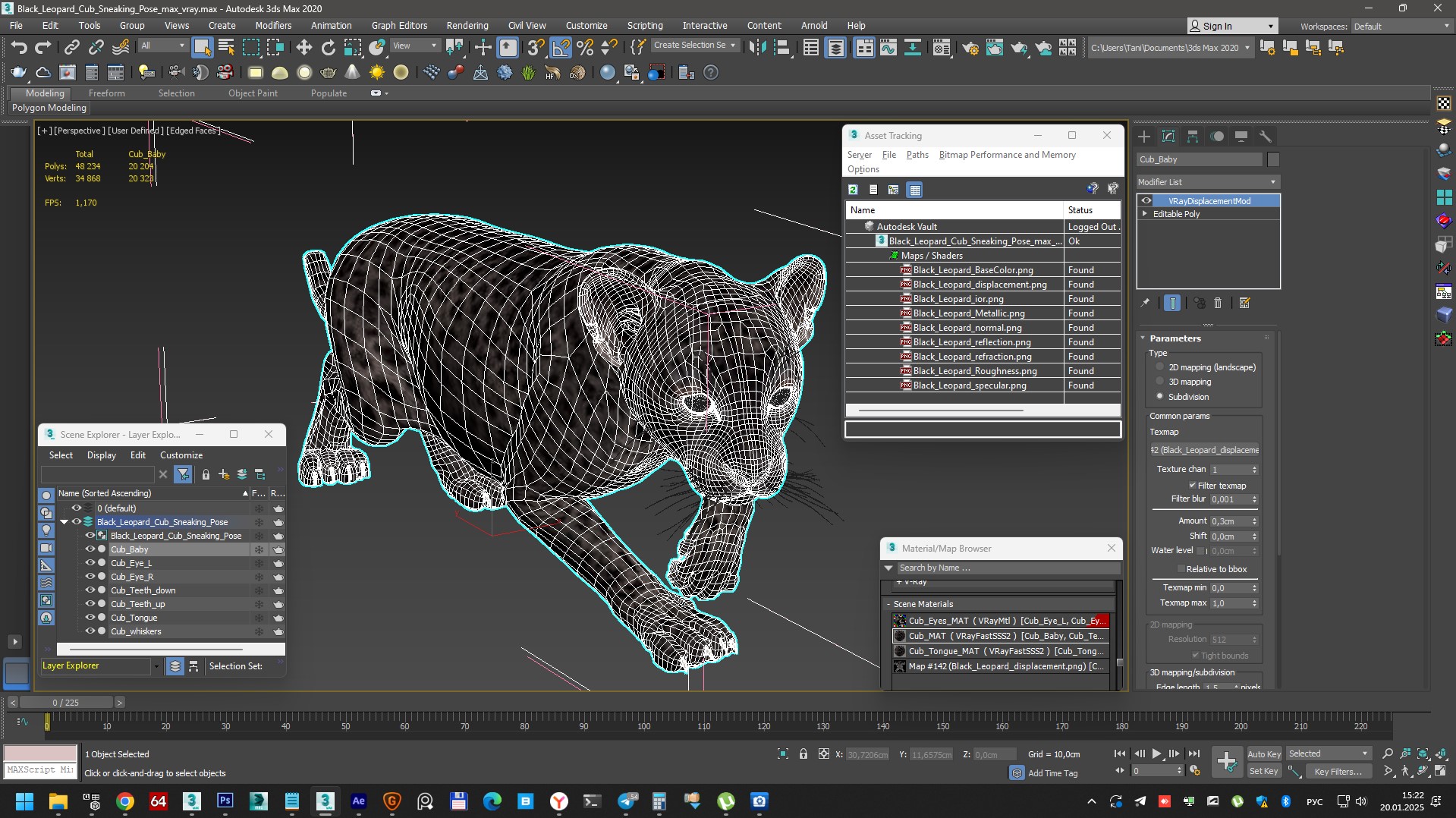Click Play Animation button
The image size is (1456, 818).
[1156, 754]
